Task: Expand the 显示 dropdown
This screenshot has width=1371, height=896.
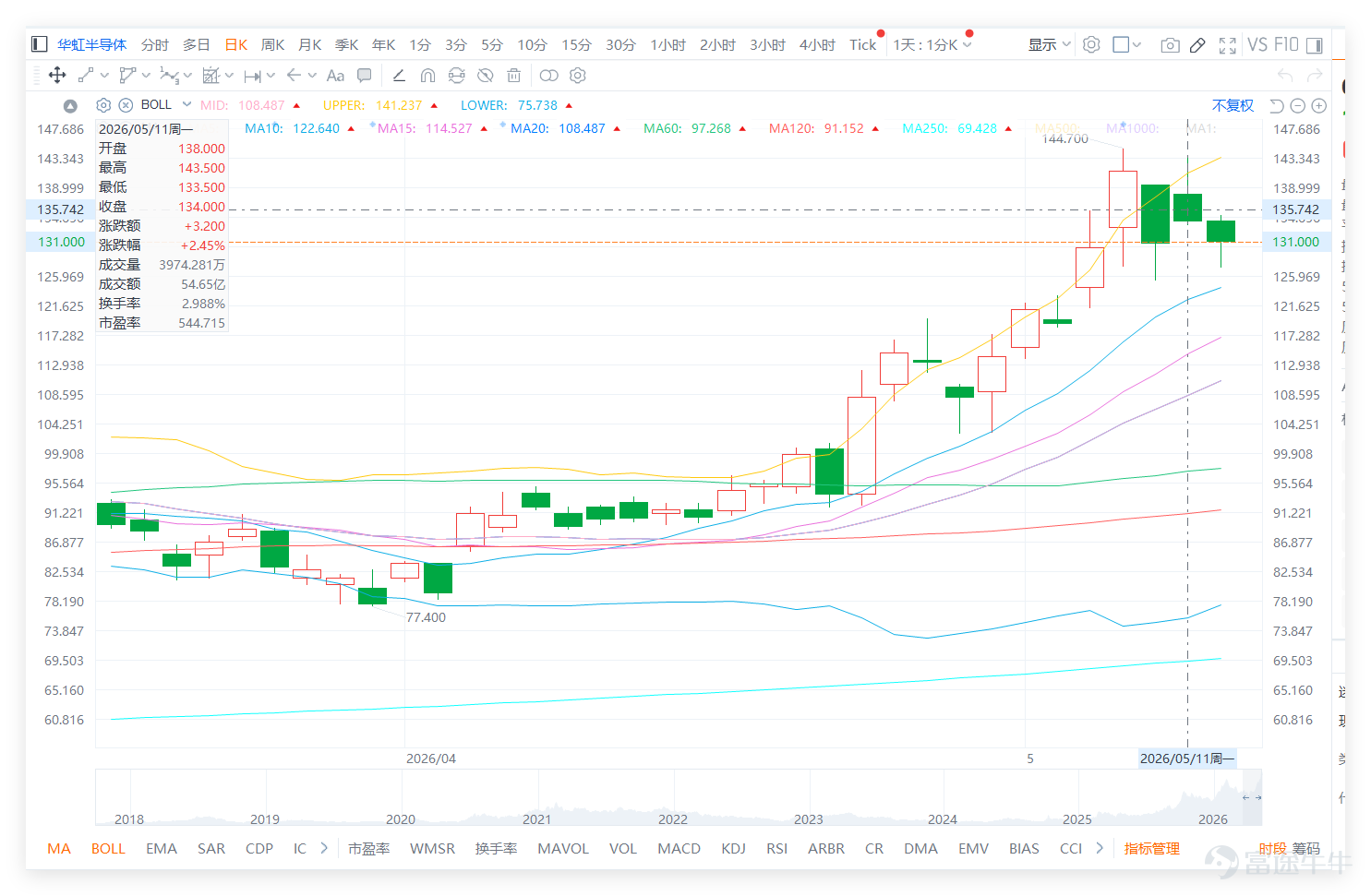Action: pos(1050,44)
